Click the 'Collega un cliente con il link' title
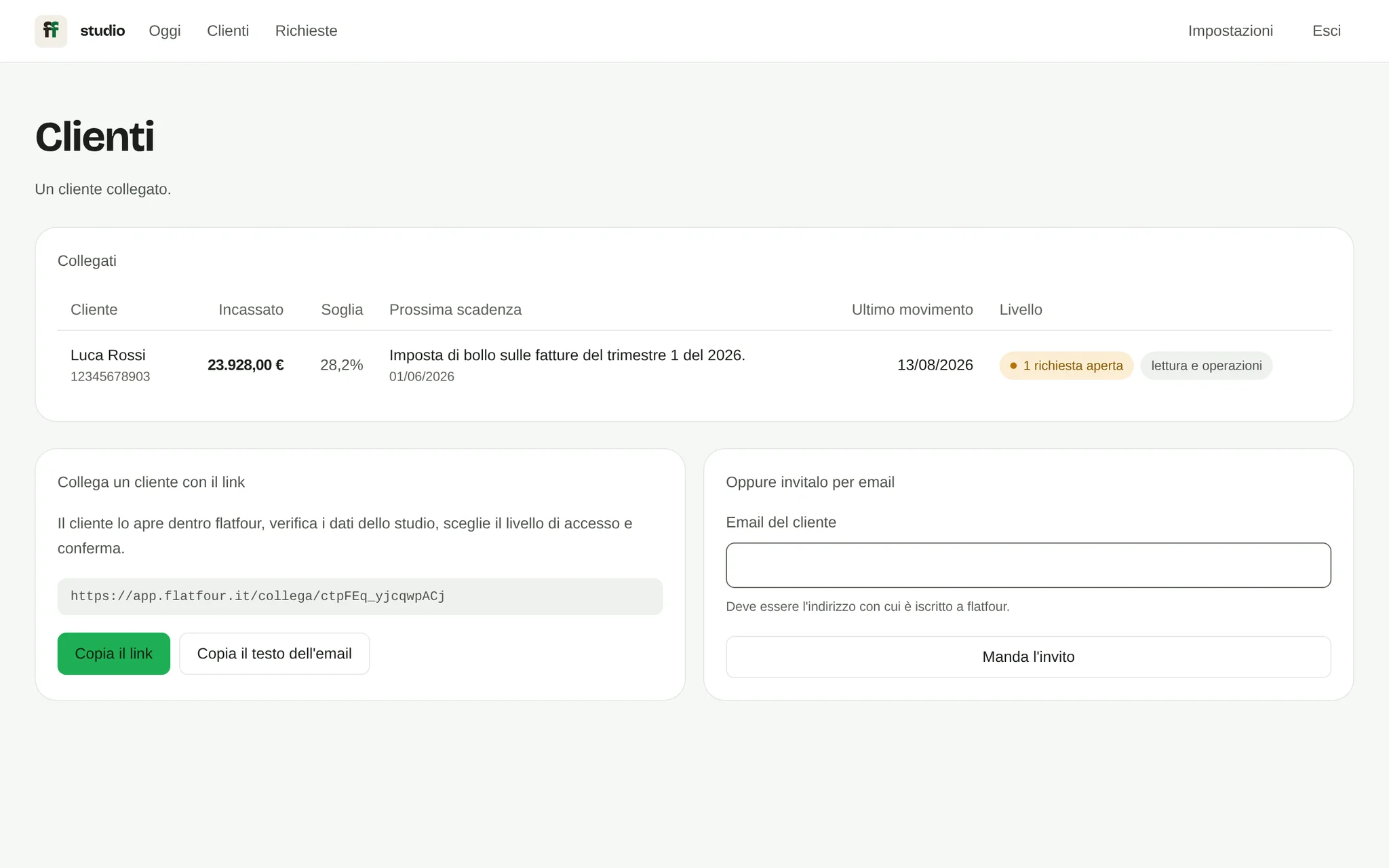The image size is (1389, 868). click(151, 482)
